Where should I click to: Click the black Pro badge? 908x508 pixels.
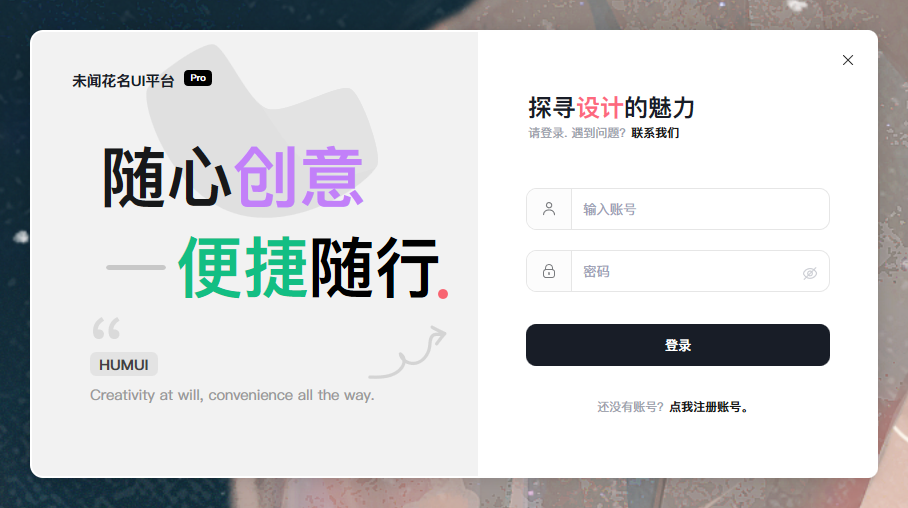198,78
